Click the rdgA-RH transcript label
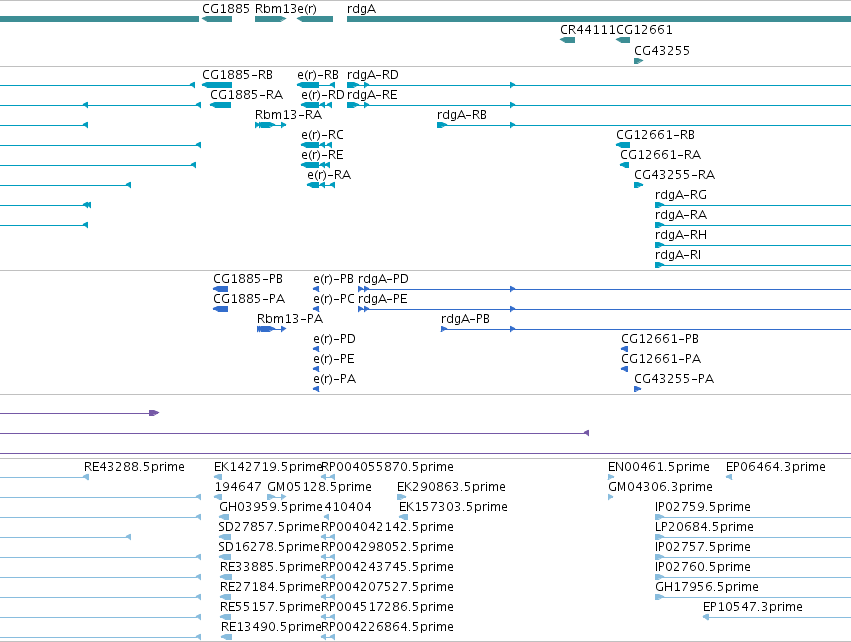851x642 pixels. [x=681, y=236]
